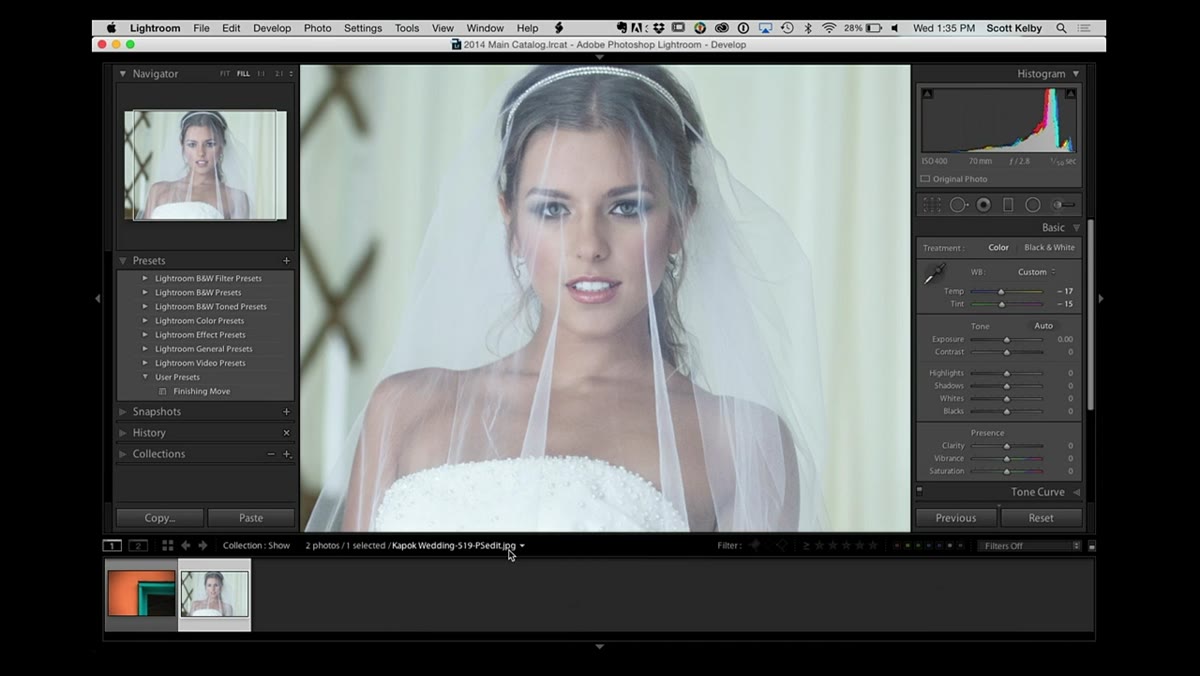
Task: Click the Reset button
Action: click(x=1041, y=518)
